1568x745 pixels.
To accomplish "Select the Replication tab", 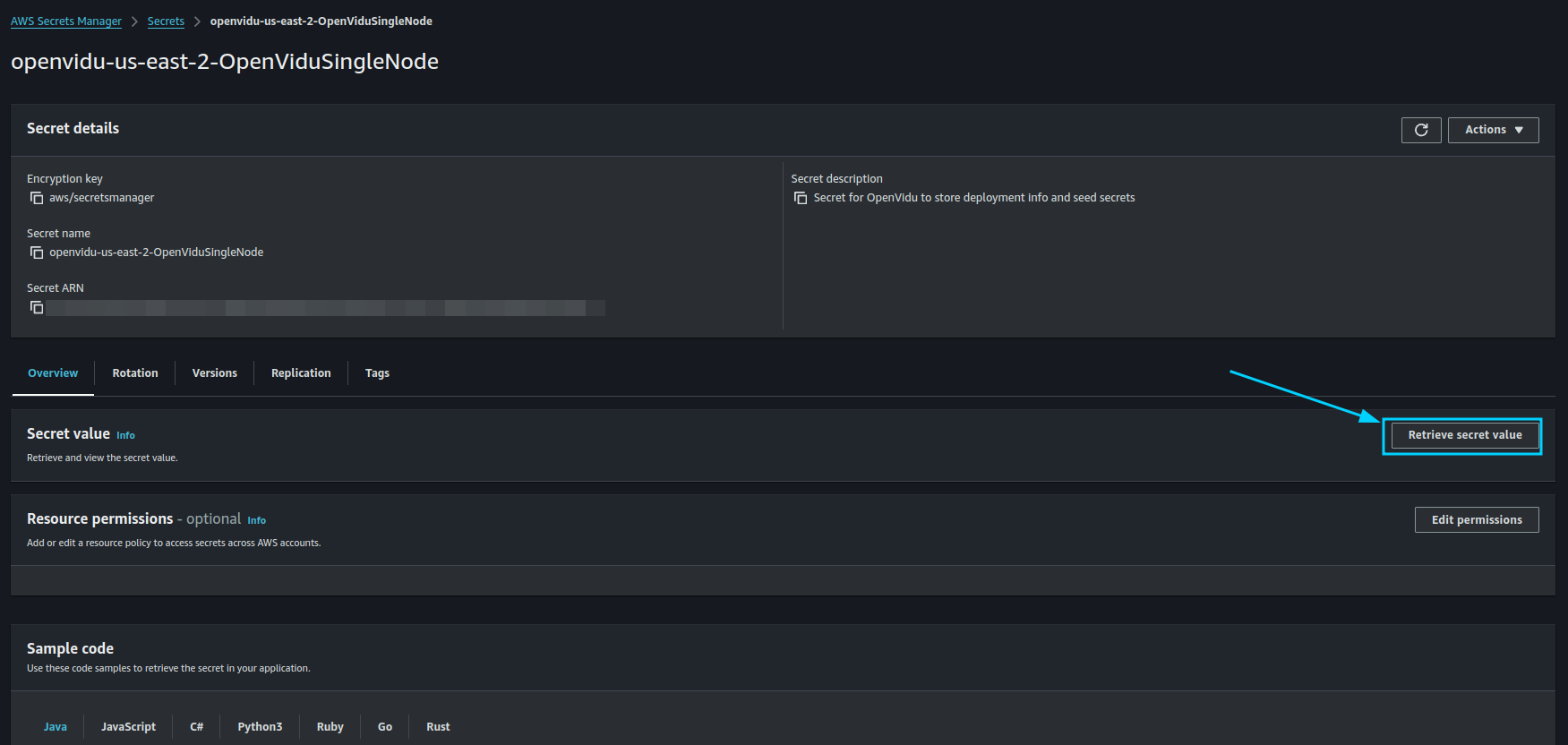I will point(301,373).
